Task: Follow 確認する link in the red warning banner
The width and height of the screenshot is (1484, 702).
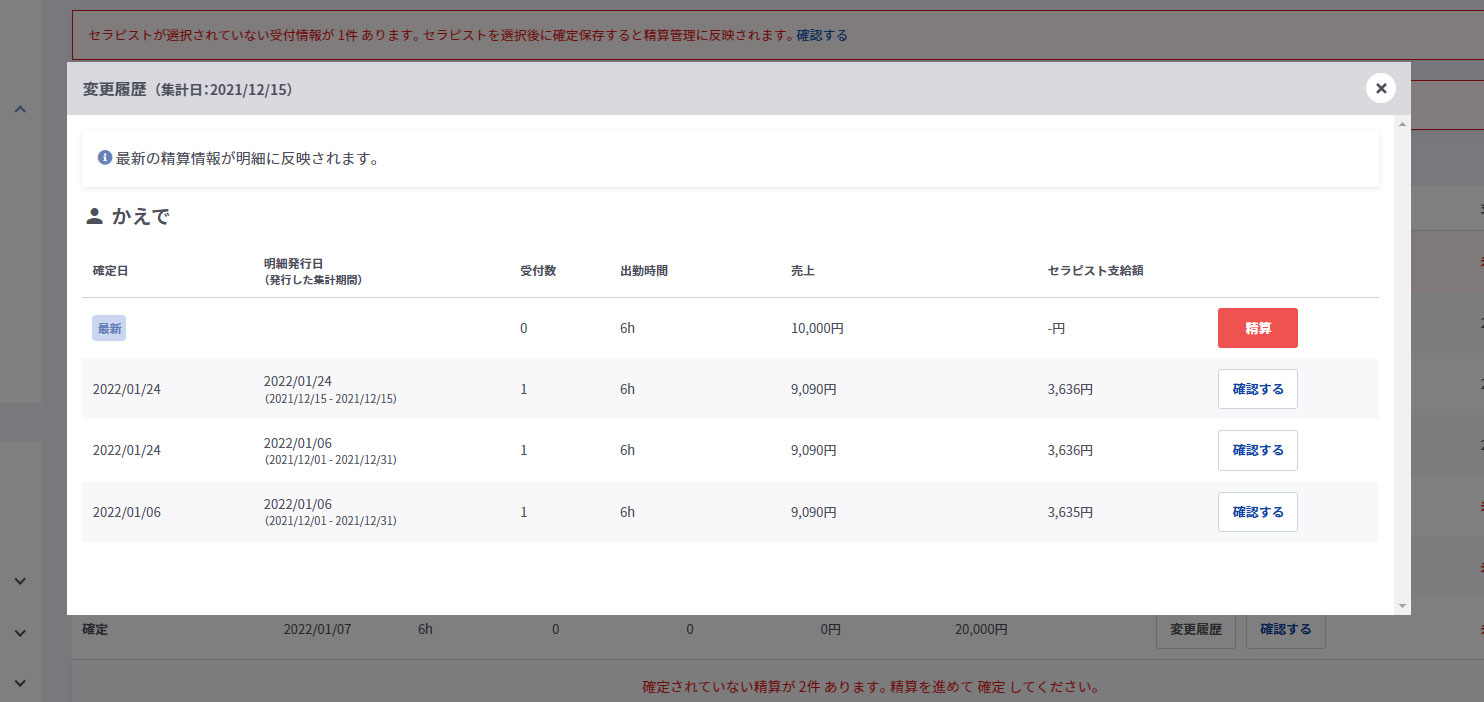Action: click(x=821, y=35)
